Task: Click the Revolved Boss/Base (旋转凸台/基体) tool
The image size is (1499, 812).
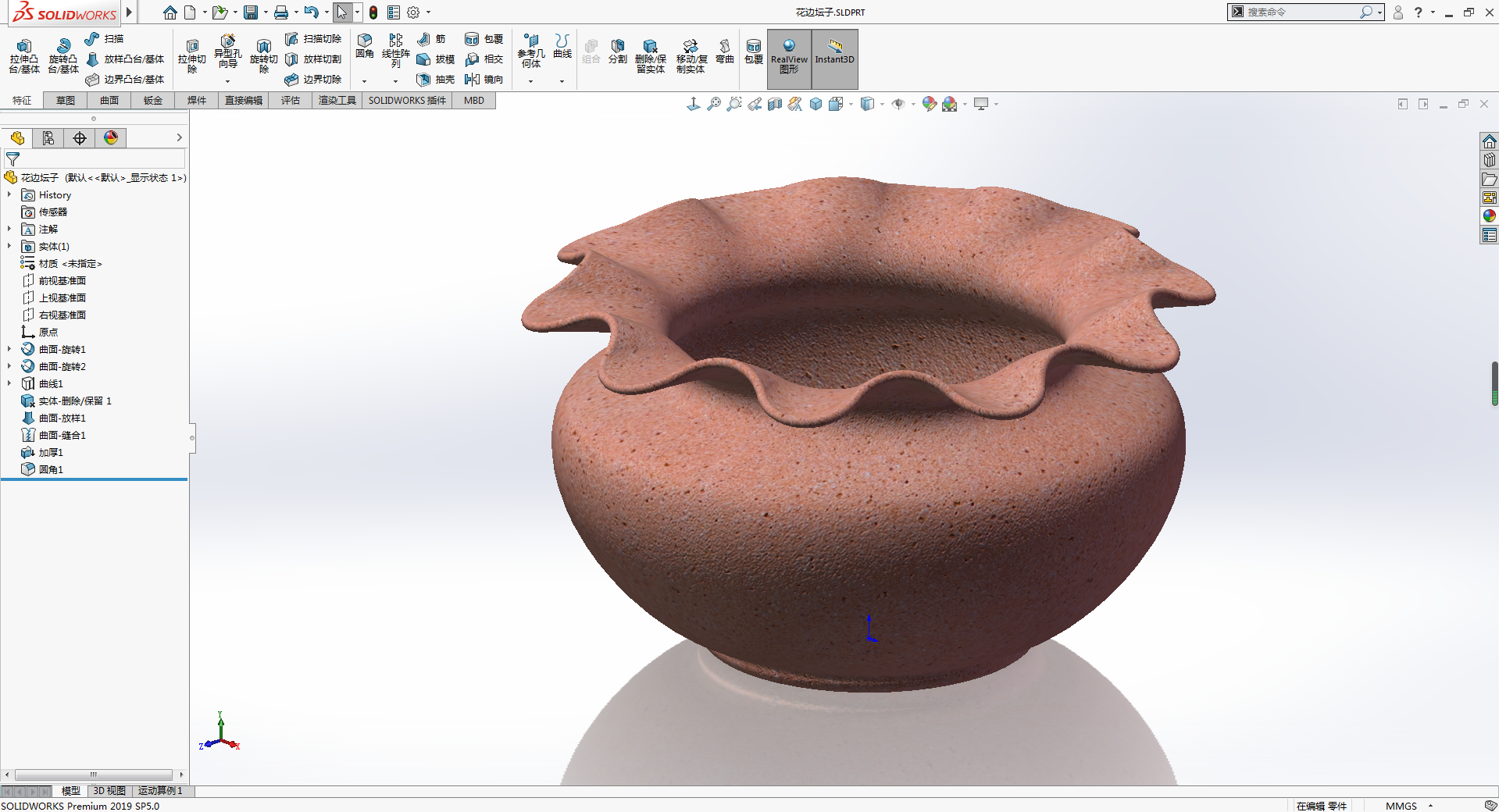Action: [x=63, y=56]
